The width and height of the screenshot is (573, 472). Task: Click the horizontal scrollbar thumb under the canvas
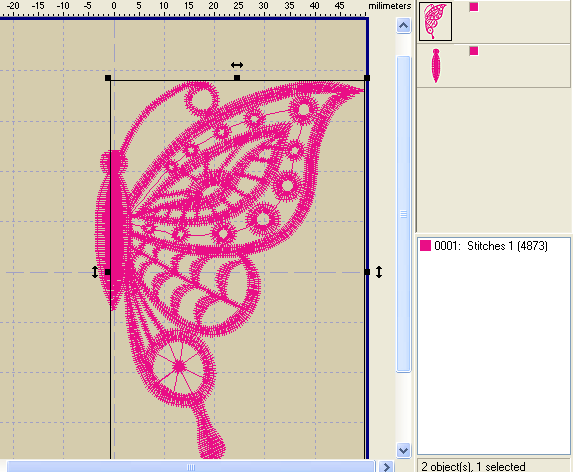pyautogui.click(x=191, y=467)
